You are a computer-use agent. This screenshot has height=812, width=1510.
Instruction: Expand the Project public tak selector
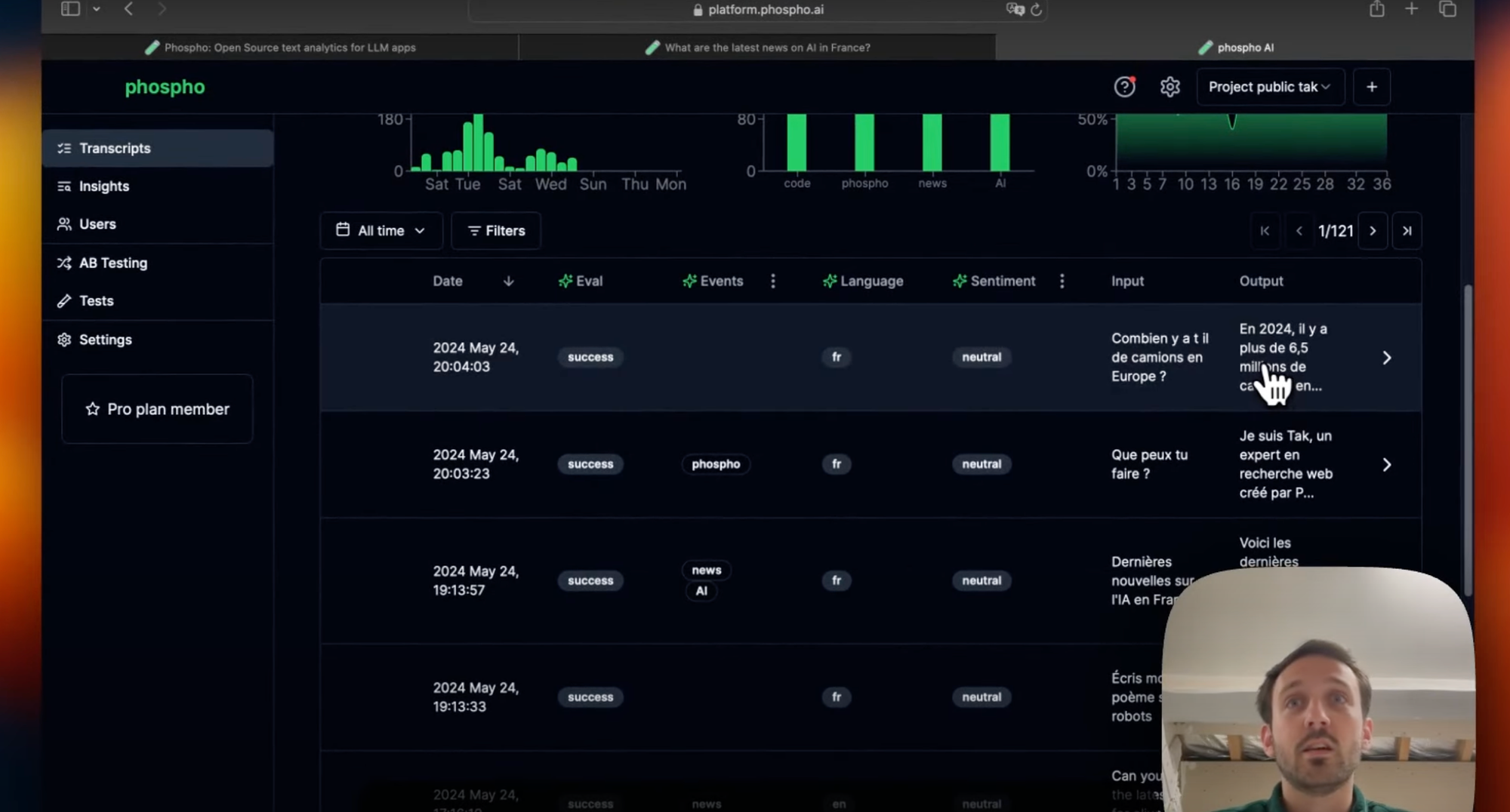[1270, 87]
